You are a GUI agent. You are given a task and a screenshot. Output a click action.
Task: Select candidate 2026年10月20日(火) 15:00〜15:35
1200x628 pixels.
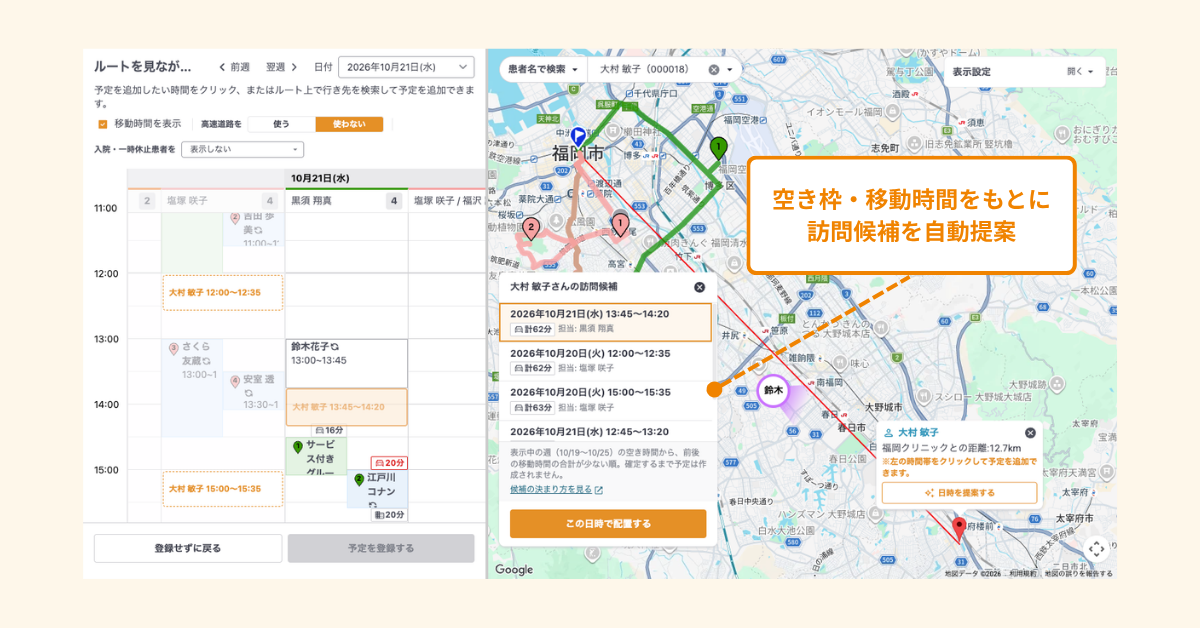tap(605, 400)
